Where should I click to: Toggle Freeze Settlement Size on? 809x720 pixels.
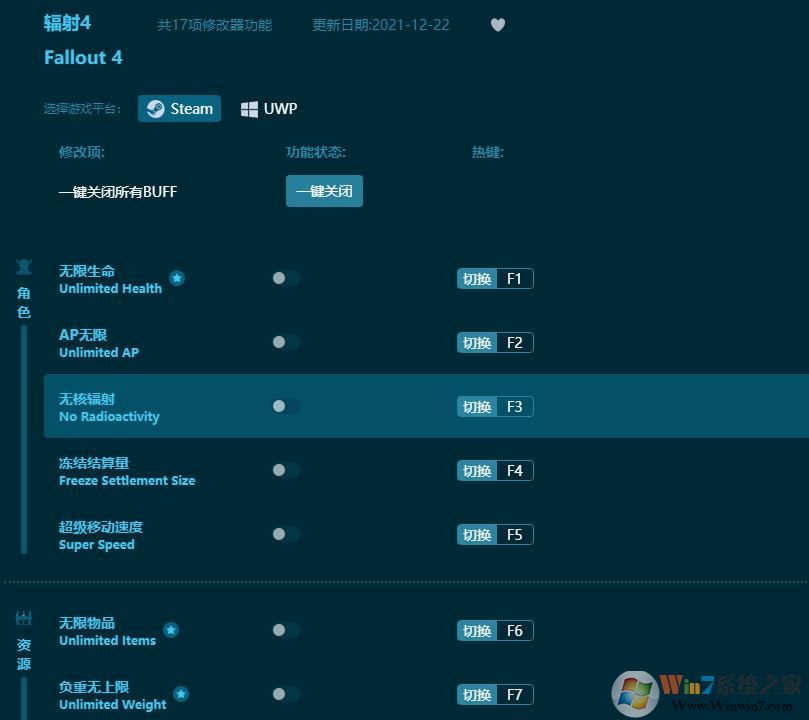[285, 470]
